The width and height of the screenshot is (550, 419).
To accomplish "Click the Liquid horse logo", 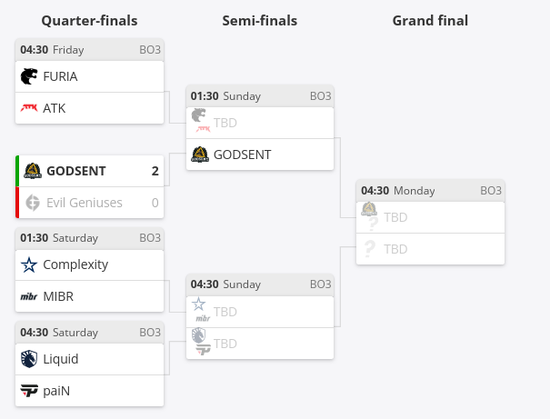I will (x=29, y=359).
